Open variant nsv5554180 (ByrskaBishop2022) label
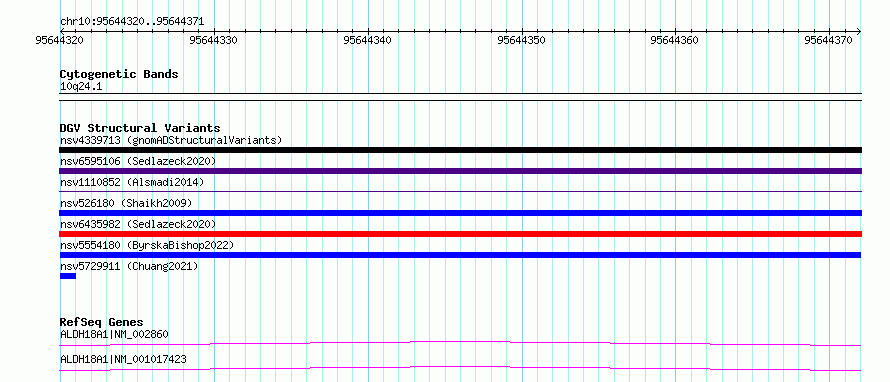The width and height of the screenshot is (890, 382). point(147,245)
